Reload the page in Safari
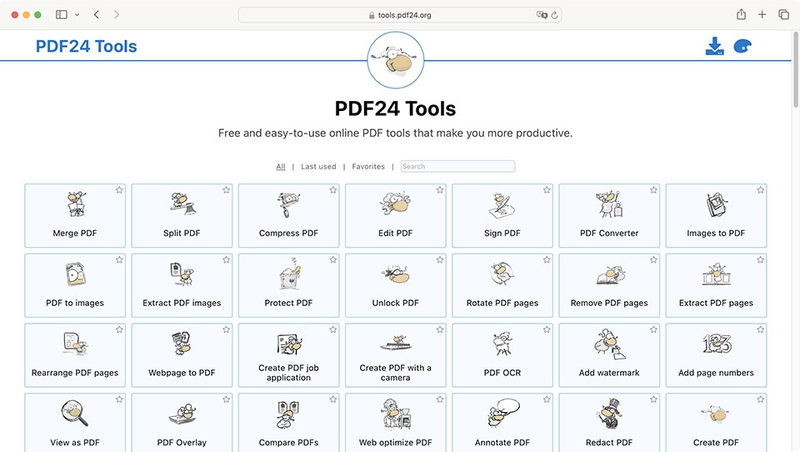 click(x=555, y=15)
